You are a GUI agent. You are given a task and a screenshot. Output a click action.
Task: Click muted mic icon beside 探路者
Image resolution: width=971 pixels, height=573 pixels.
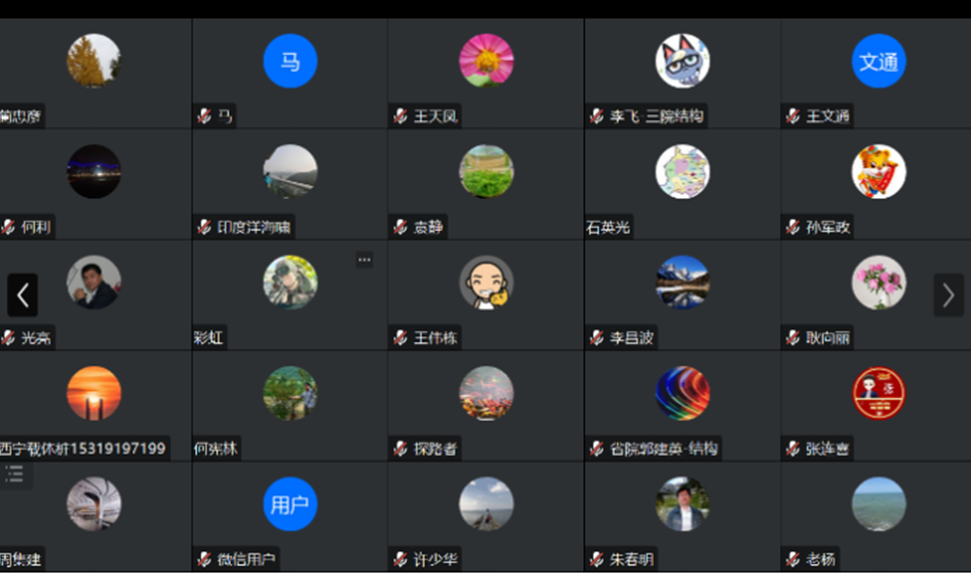click(401, 448)
